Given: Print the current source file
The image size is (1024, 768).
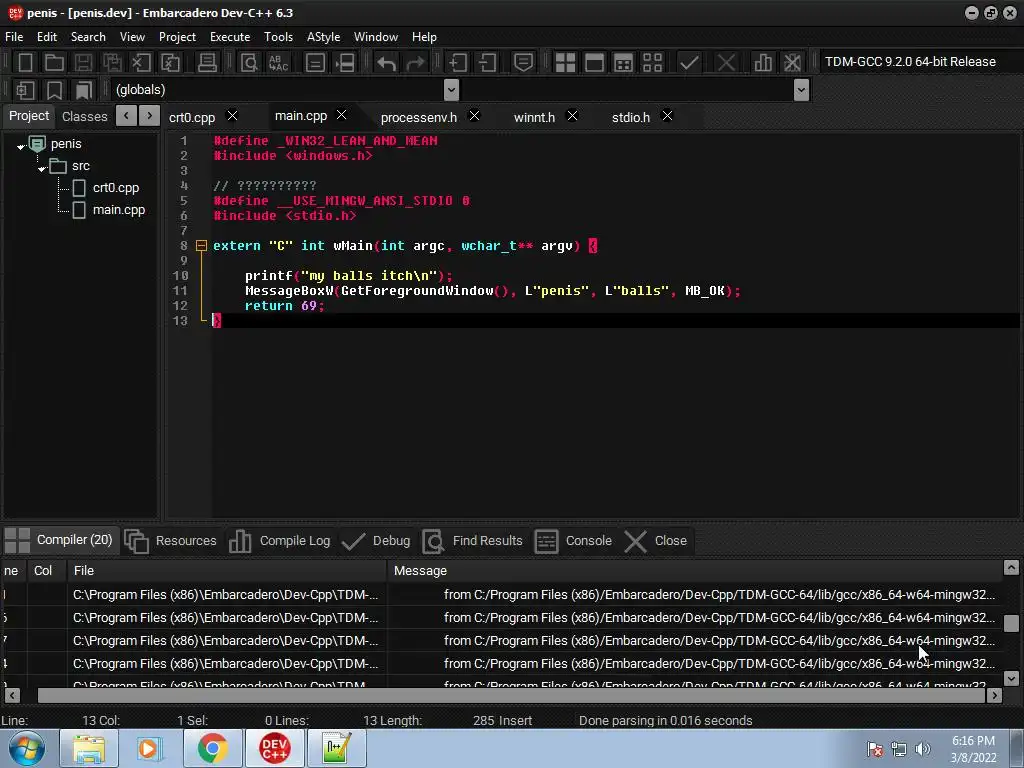Looking at the screenshot, I should pos(207,63).
